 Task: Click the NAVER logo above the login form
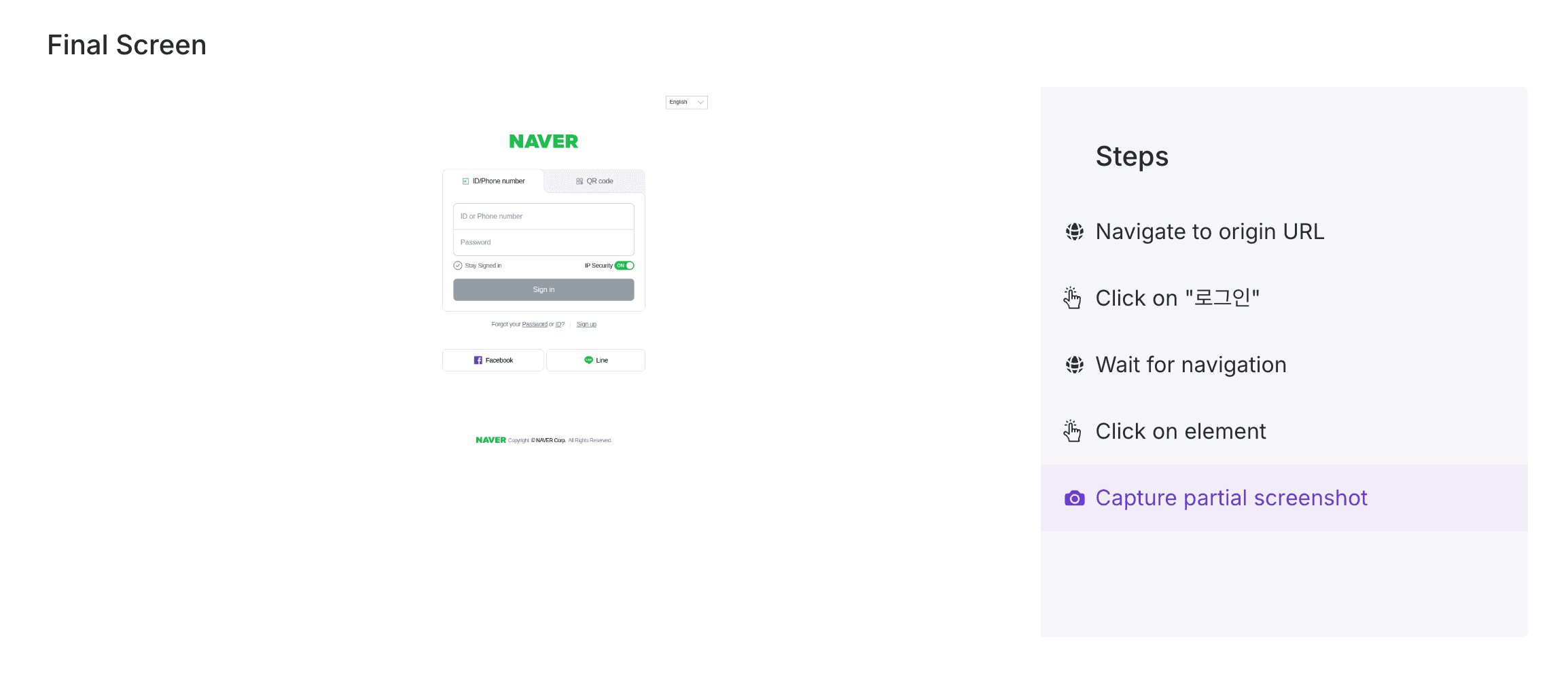pyautogui.click(x=544, y=141)
